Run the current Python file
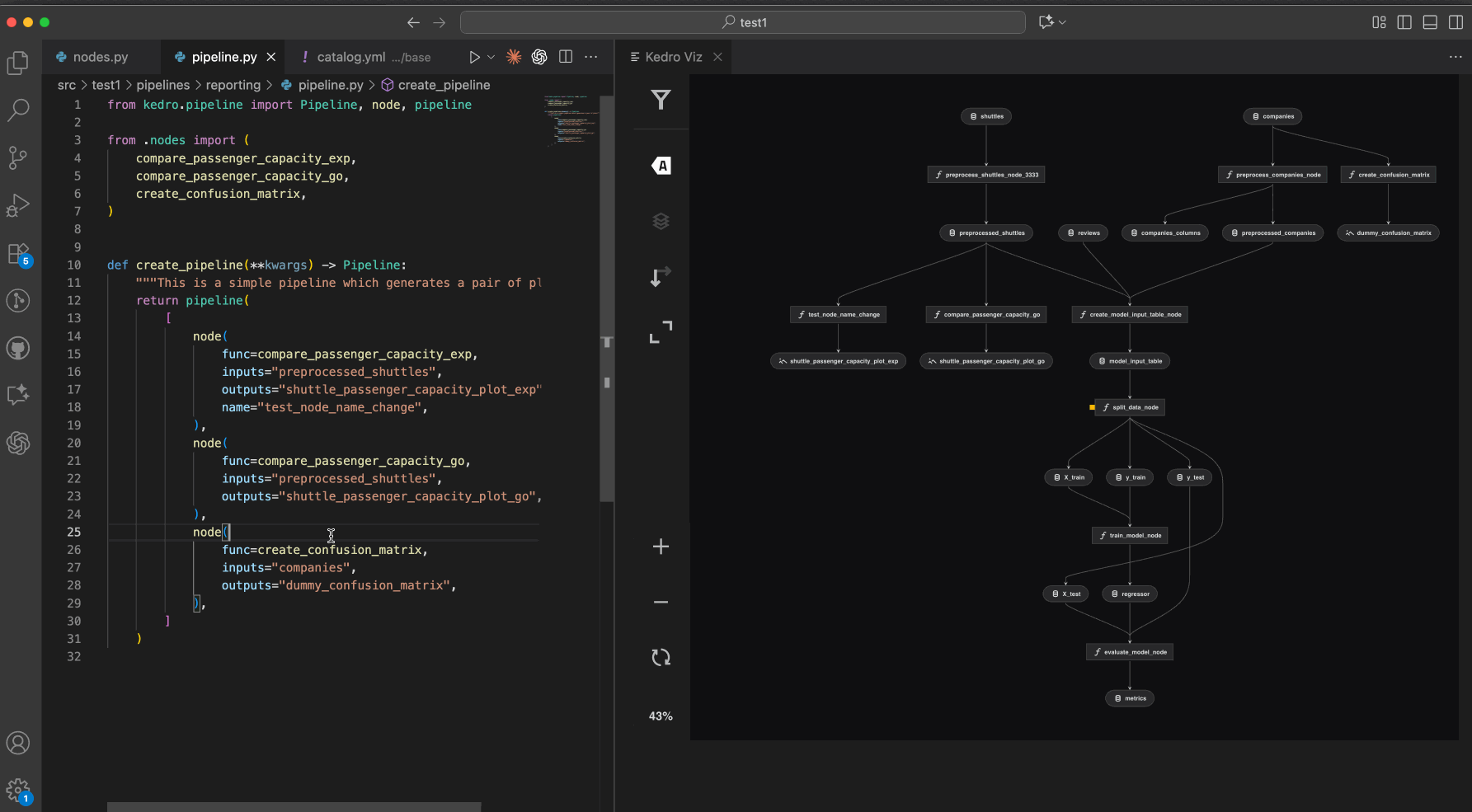 click(474, 56)
